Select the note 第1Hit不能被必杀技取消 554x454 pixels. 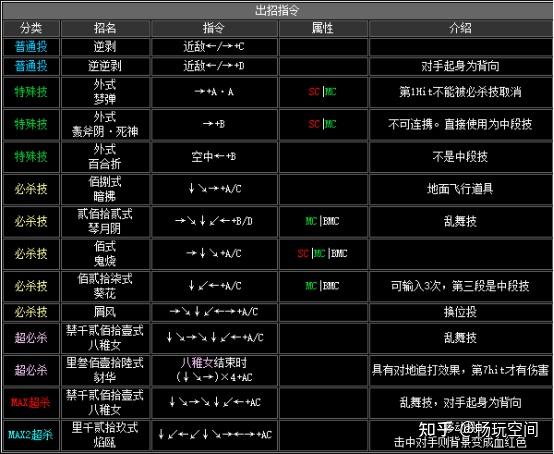click(460, 92)
